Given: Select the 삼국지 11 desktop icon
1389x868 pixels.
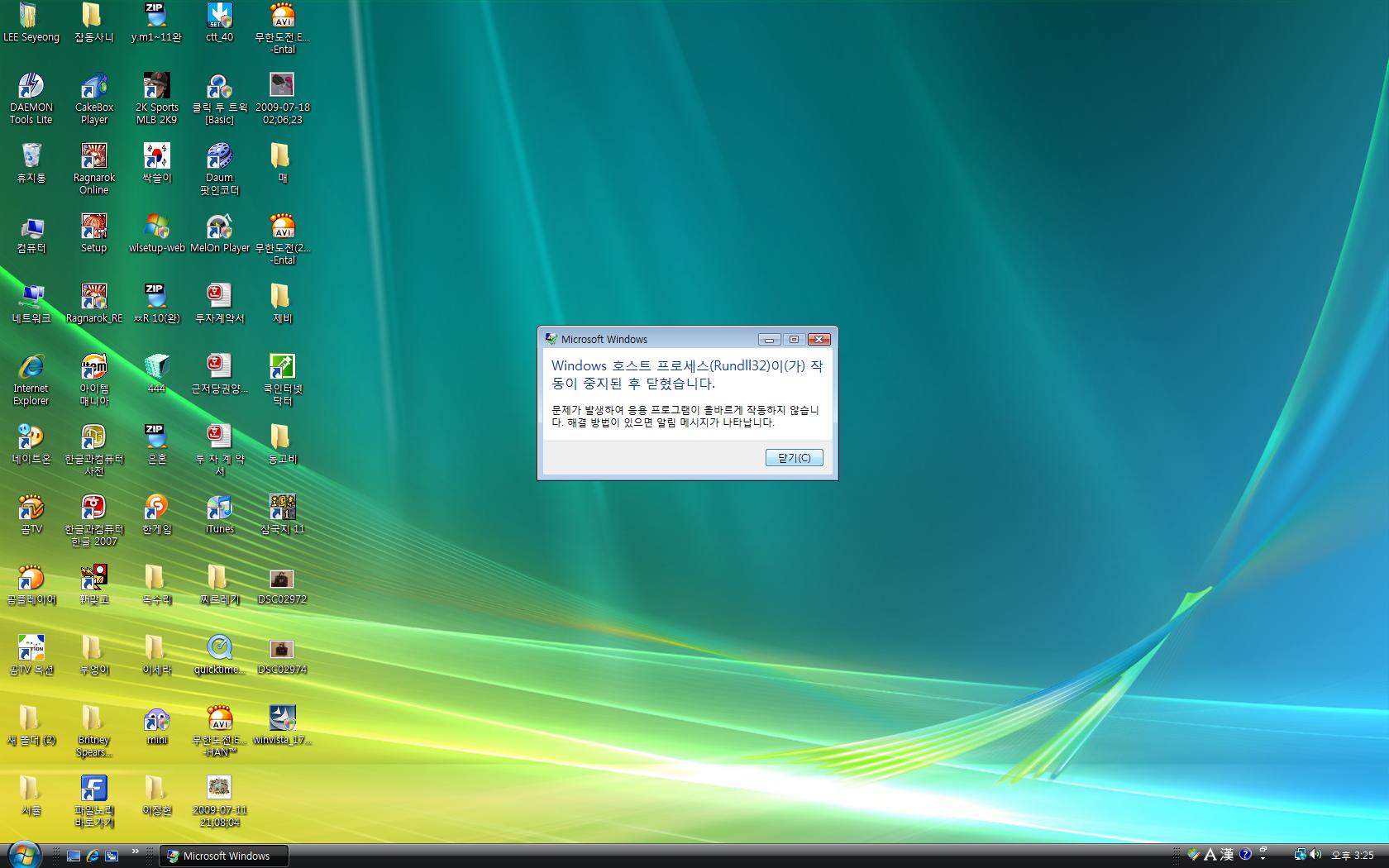Looking at the screenshot, I should click(283, 514).
